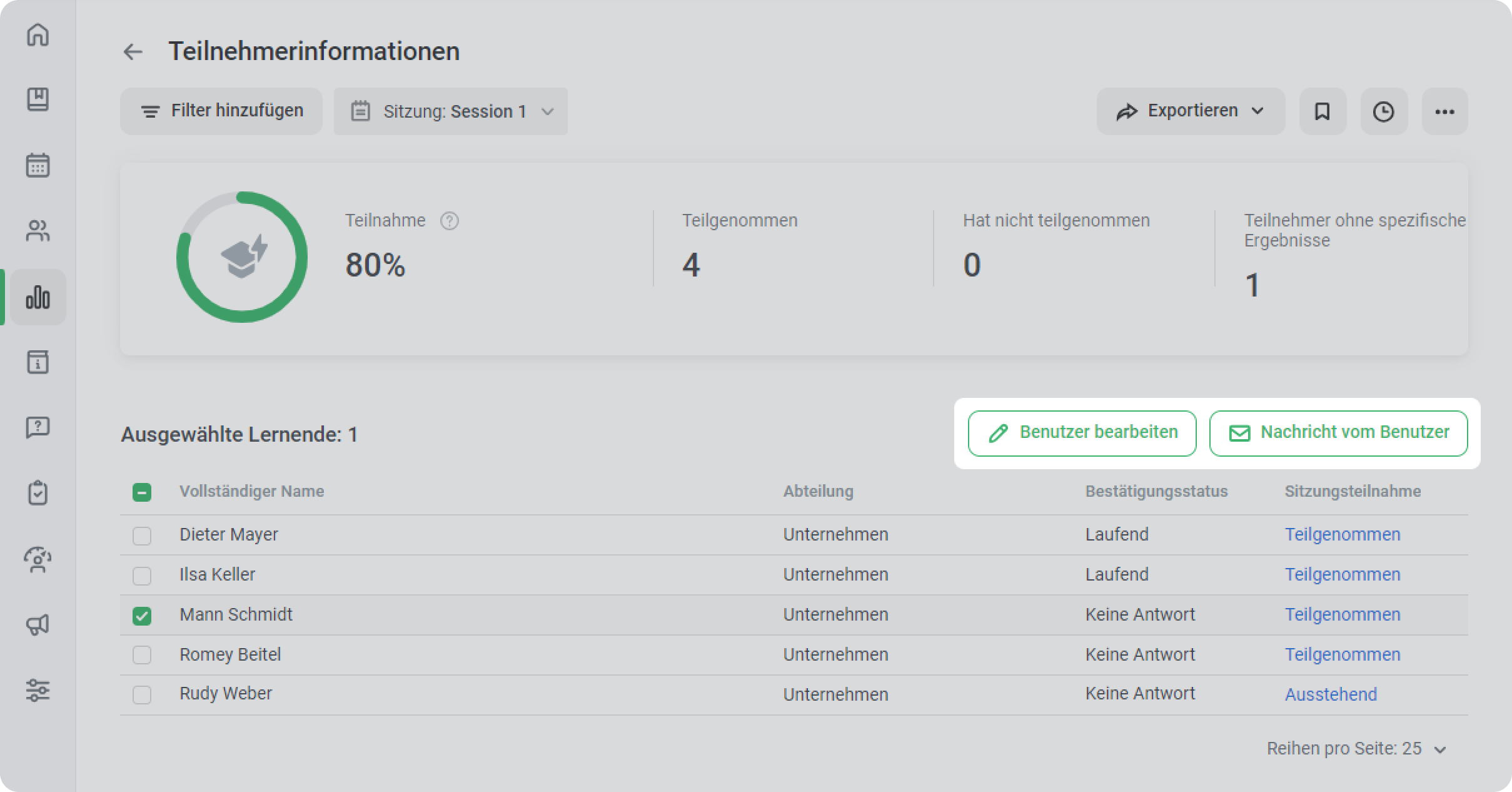Uncheck the box for Mann Schmidt

click(x=142, y=616)
